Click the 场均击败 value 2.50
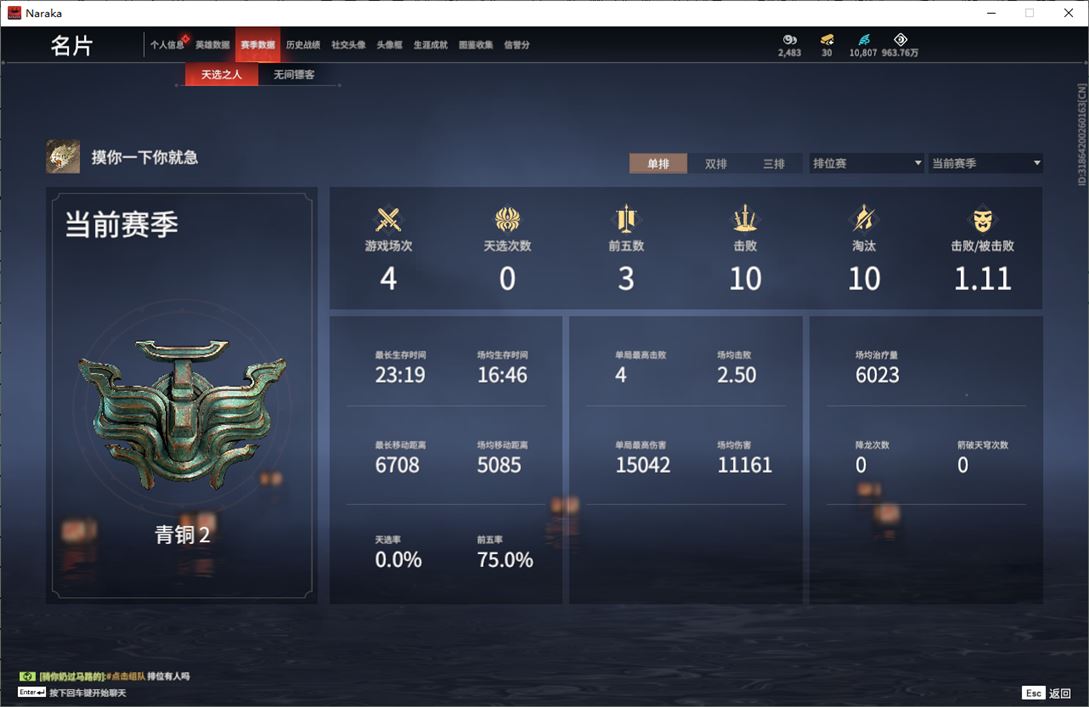Viewport: 1089px width, 707px height. (736, 375)
